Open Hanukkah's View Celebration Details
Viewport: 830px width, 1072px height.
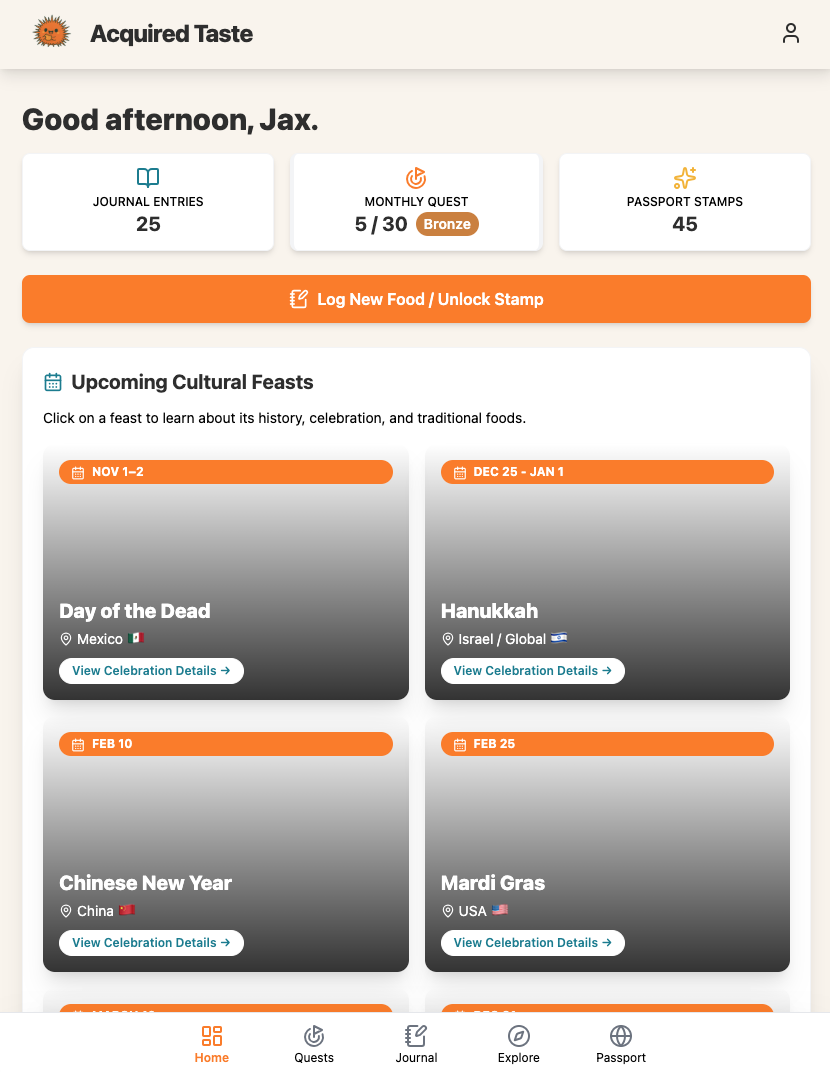click(x=532, y=670)
